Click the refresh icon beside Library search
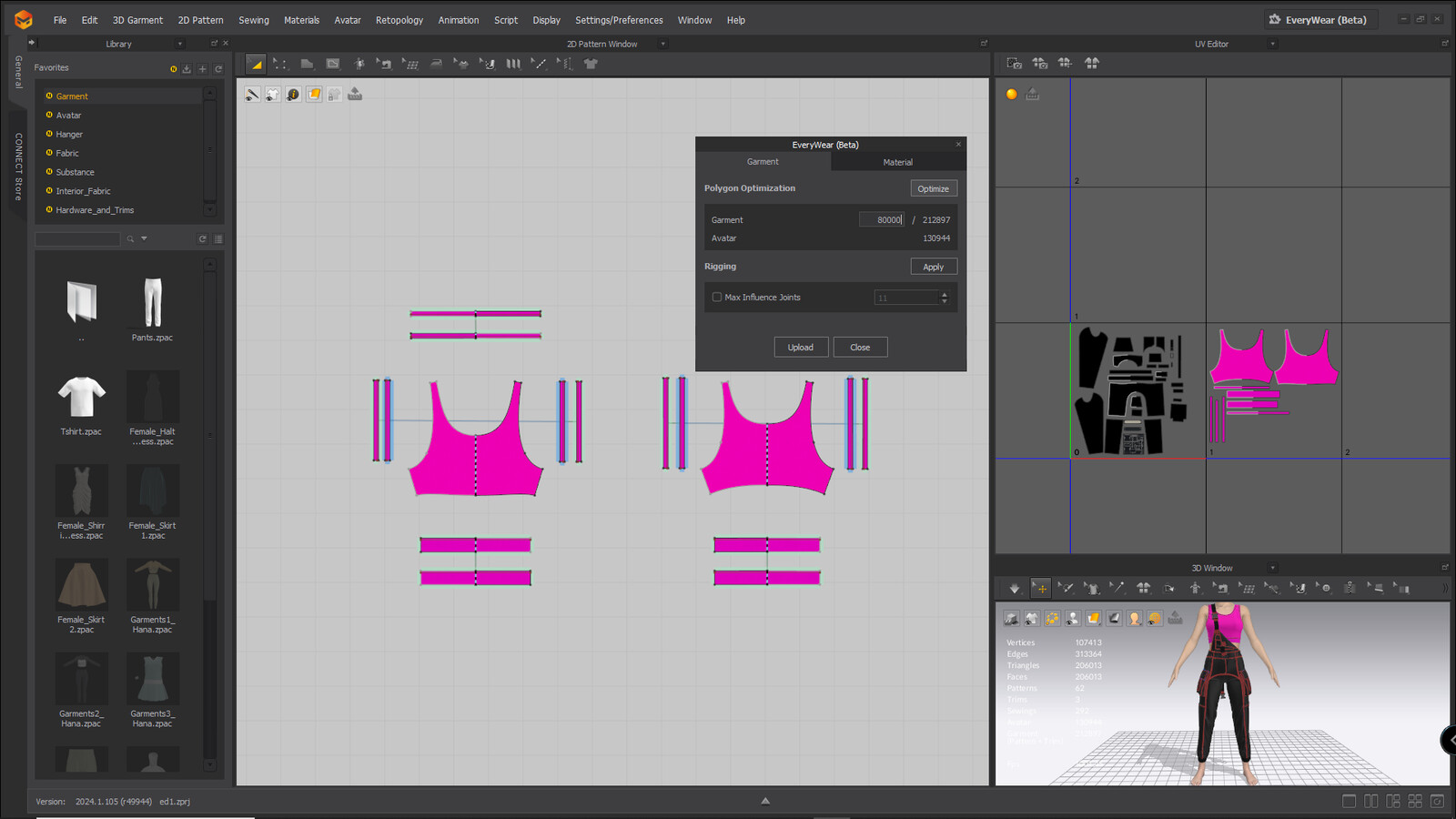1456x819 pixels. click(203, 239)
